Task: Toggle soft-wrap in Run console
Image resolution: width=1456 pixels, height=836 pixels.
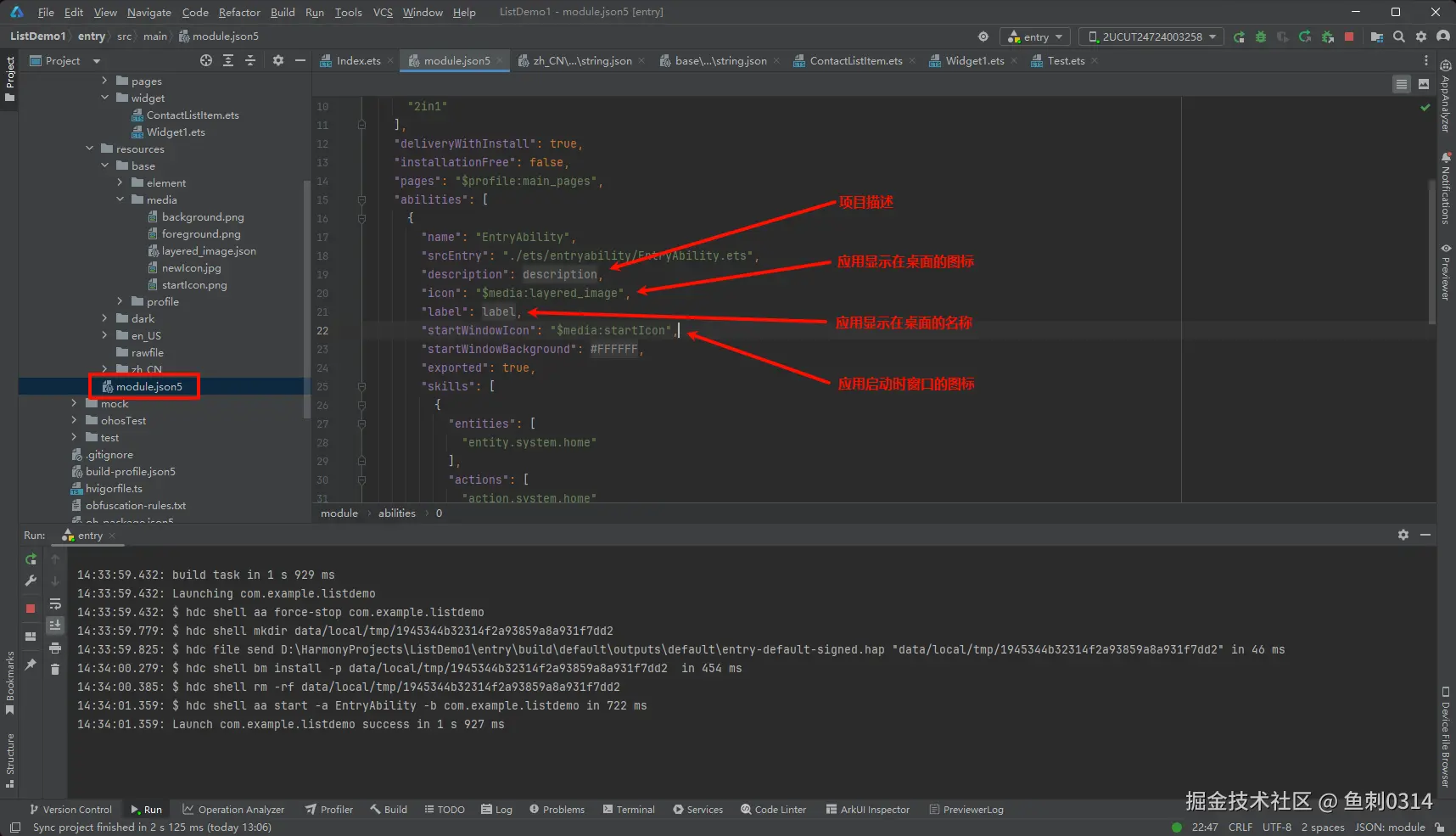Action: (55, 603)
